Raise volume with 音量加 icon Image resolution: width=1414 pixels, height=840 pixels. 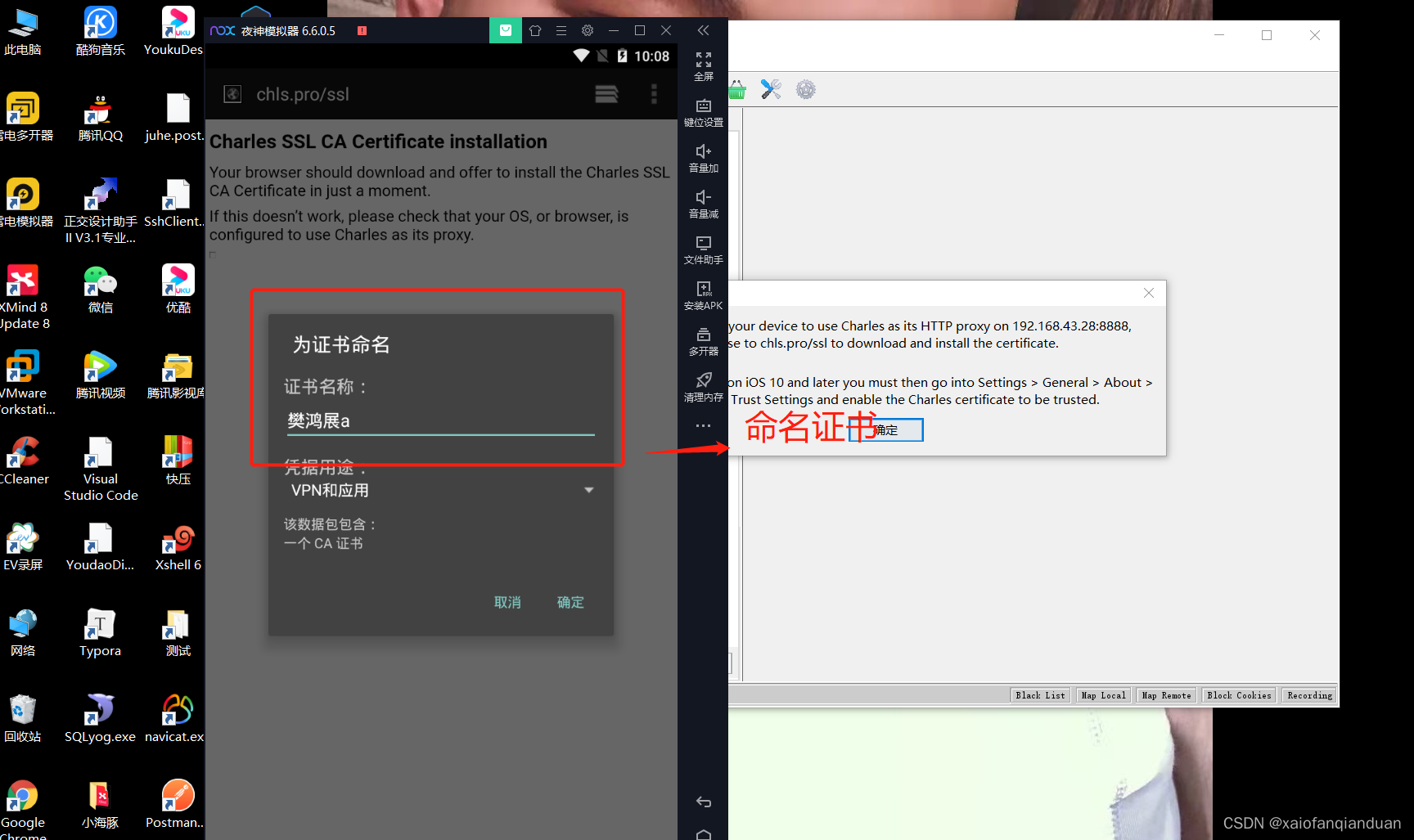(704, 159)
